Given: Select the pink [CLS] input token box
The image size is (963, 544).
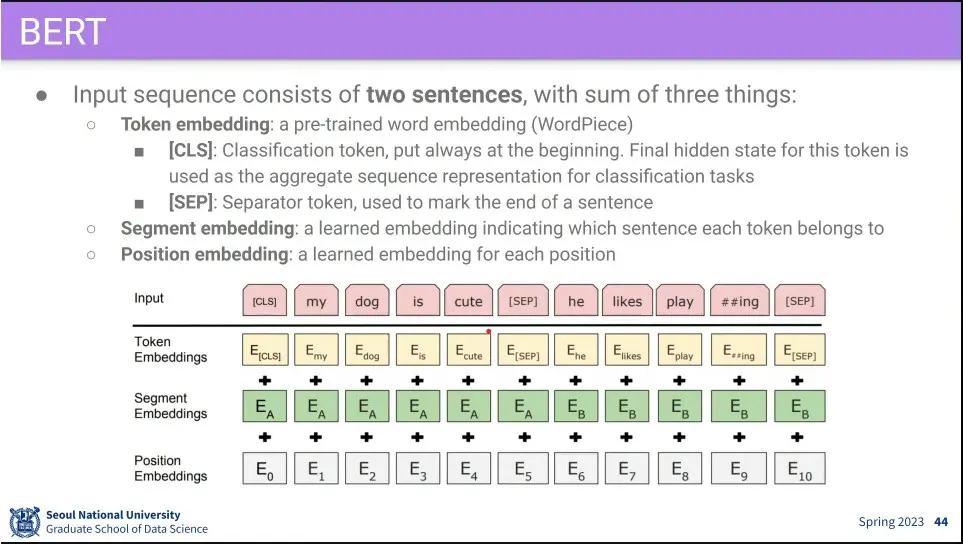Looking at the screenshot, I should [265, 301].
